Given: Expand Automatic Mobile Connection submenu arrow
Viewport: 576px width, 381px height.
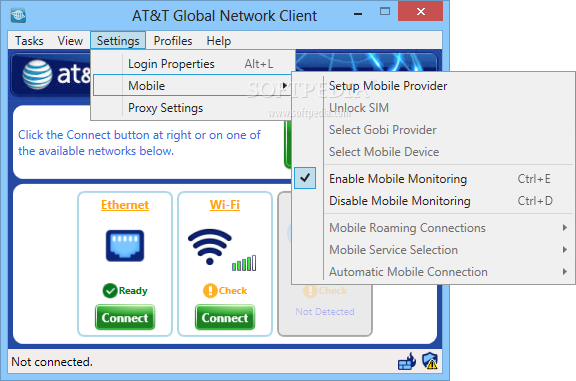Looking at the screenshot, I should coord(565,272).
